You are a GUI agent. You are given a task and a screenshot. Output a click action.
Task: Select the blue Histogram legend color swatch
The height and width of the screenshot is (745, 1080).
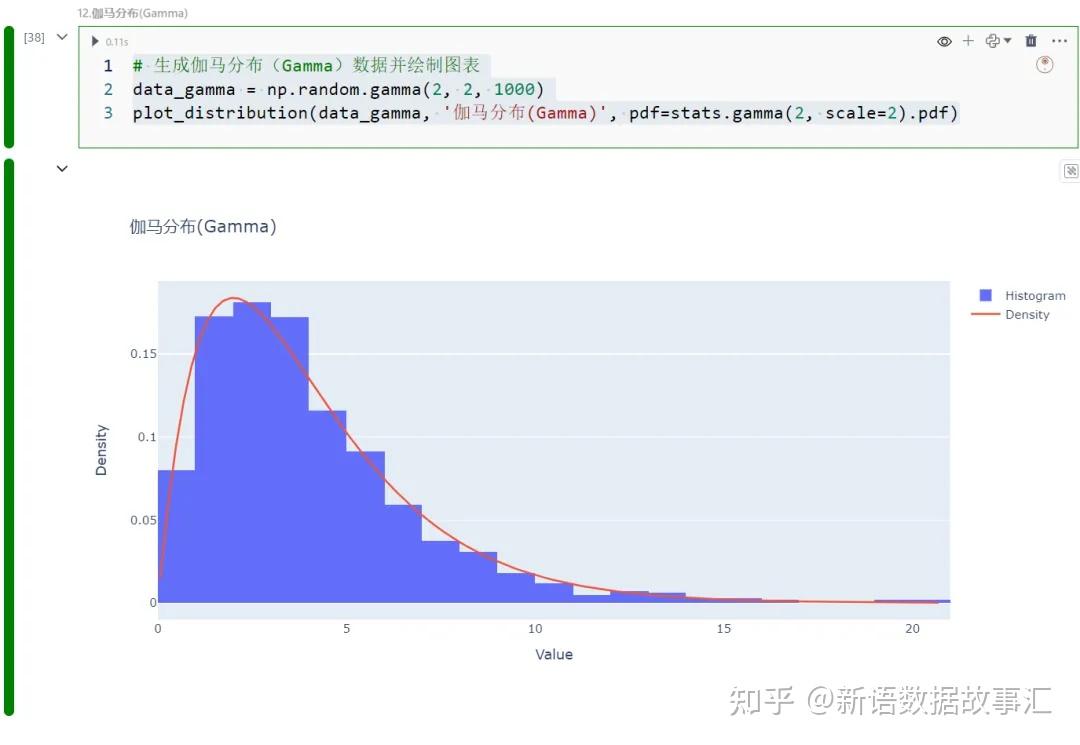point(986,294)
